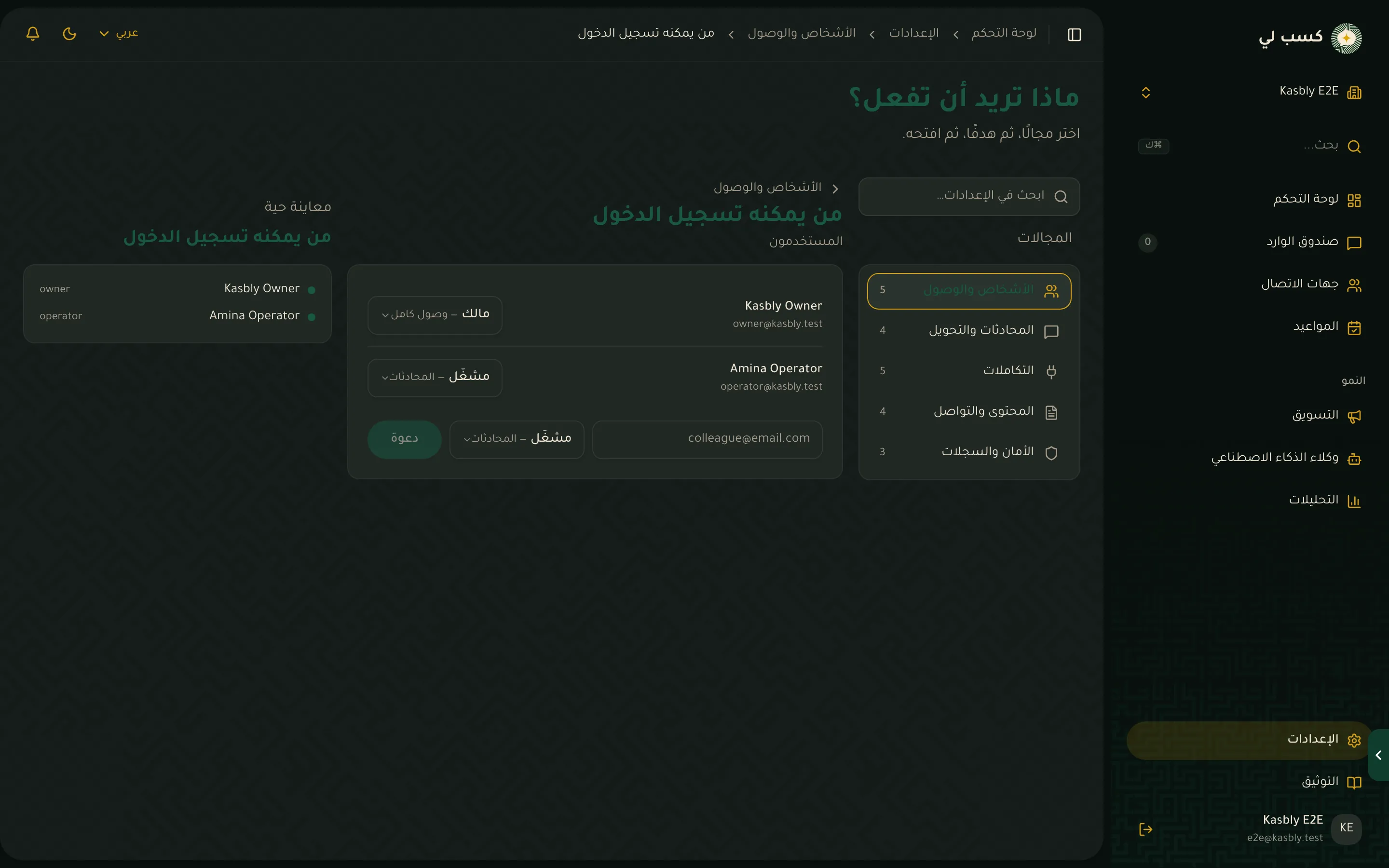Click the gear settings icon
The image size is (1389, 868).
pos(1354,741)
